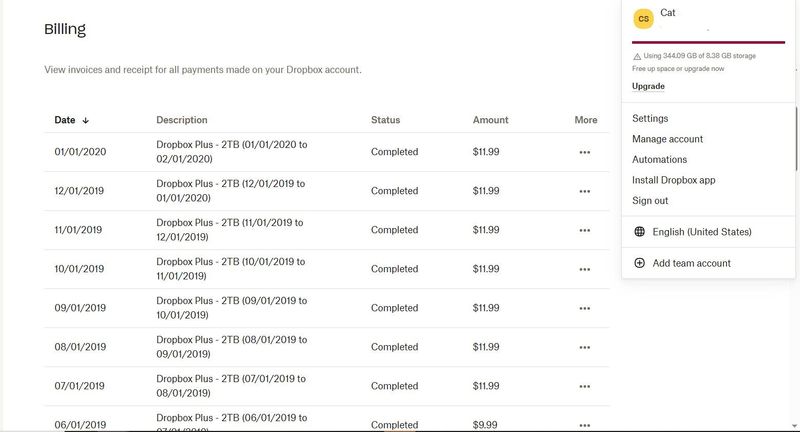Click the account menu scrollbar
The height and width of the screenshot is (432, 800).
[x=796, y=139]
